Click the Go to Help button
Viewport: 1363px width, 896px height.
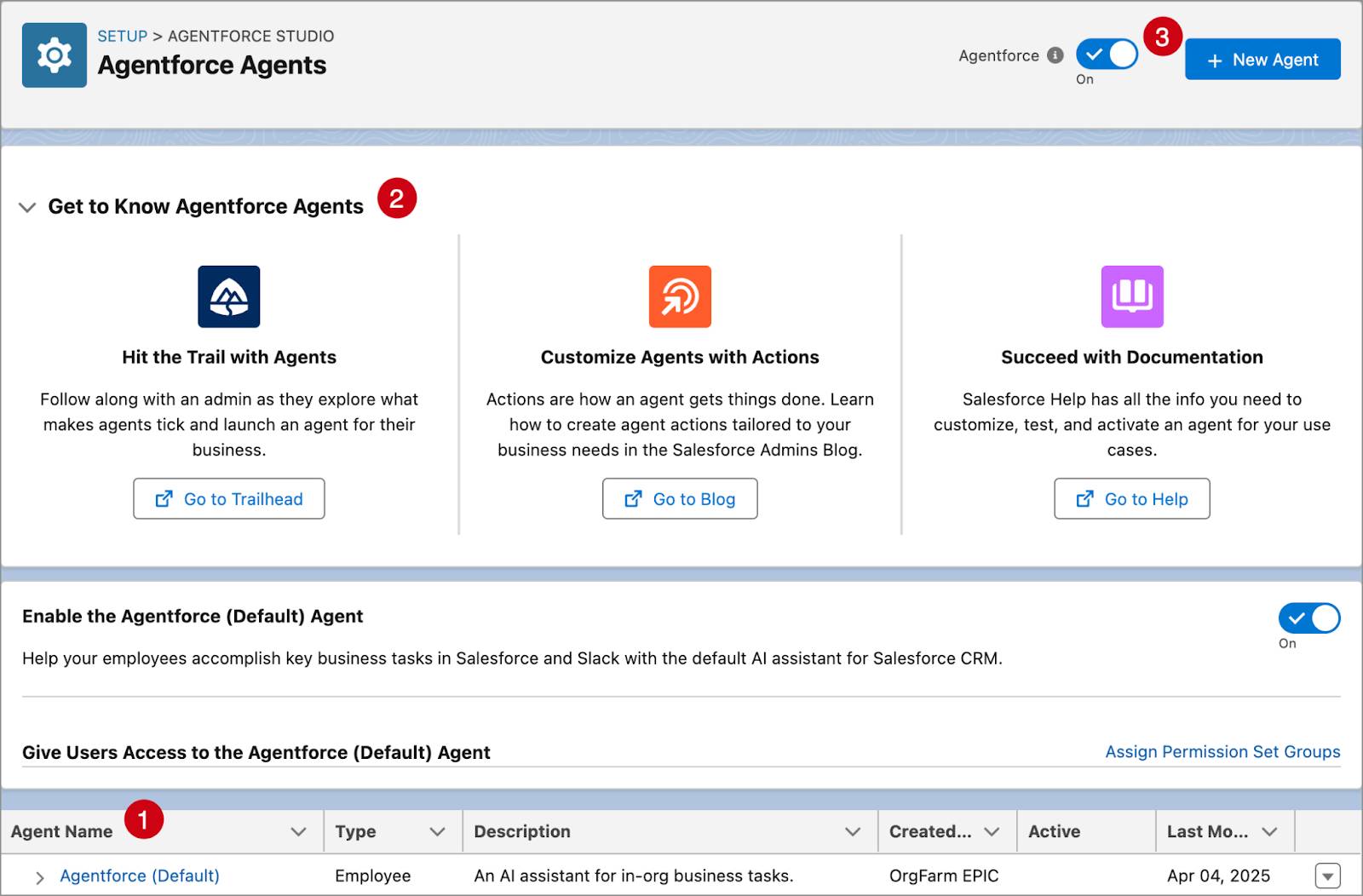[1132, 499]
